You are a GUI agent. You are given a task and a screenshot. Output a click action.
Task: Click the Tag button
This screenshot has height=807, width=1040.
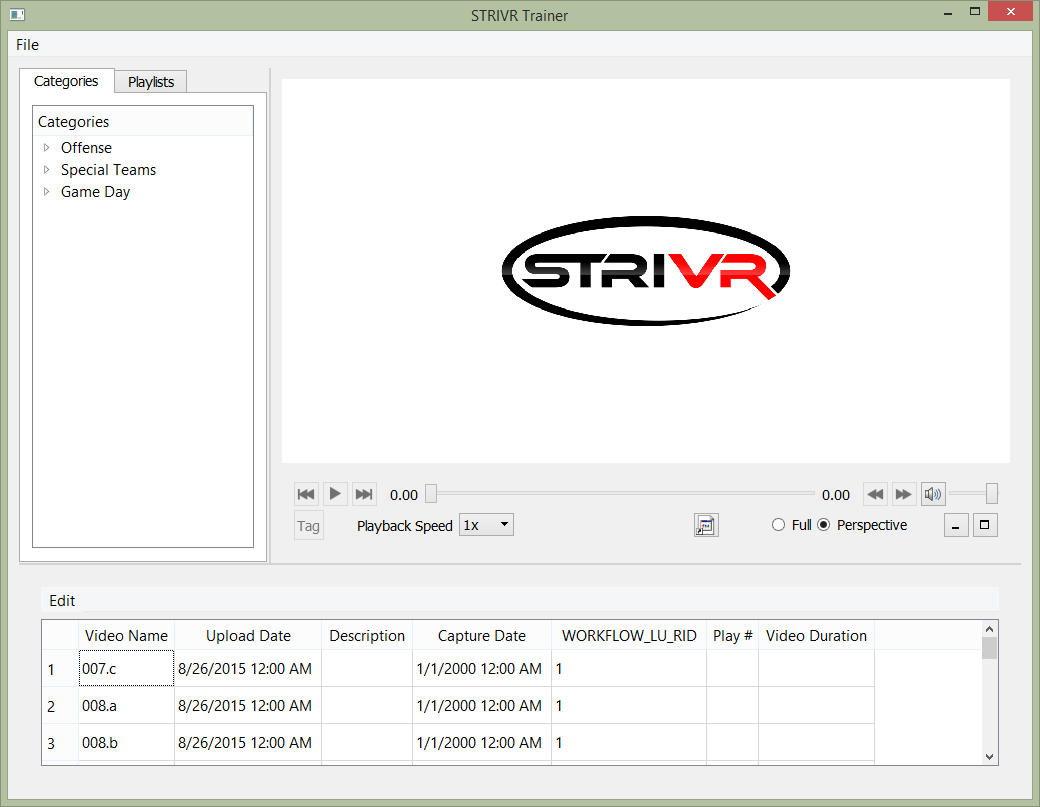(308, 525)
